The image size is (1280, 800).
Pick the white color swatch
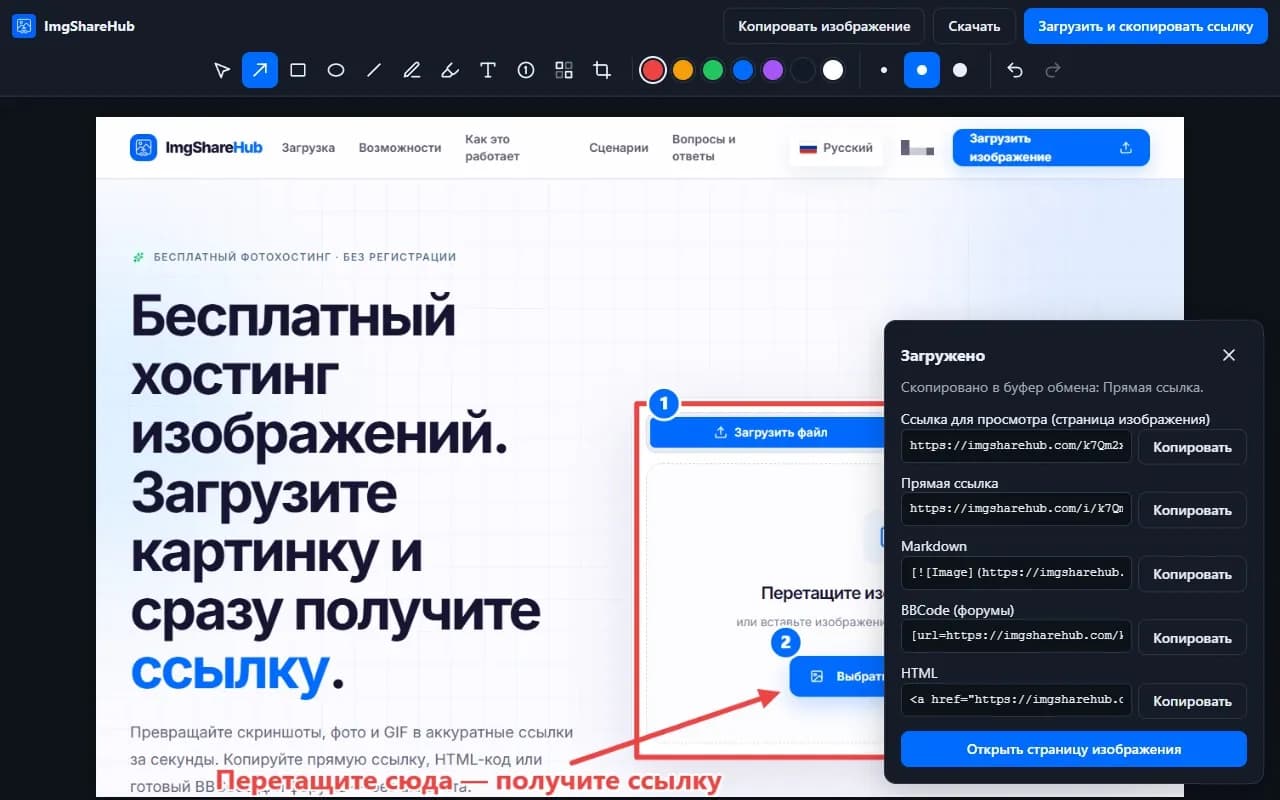[x=833, y=70]
